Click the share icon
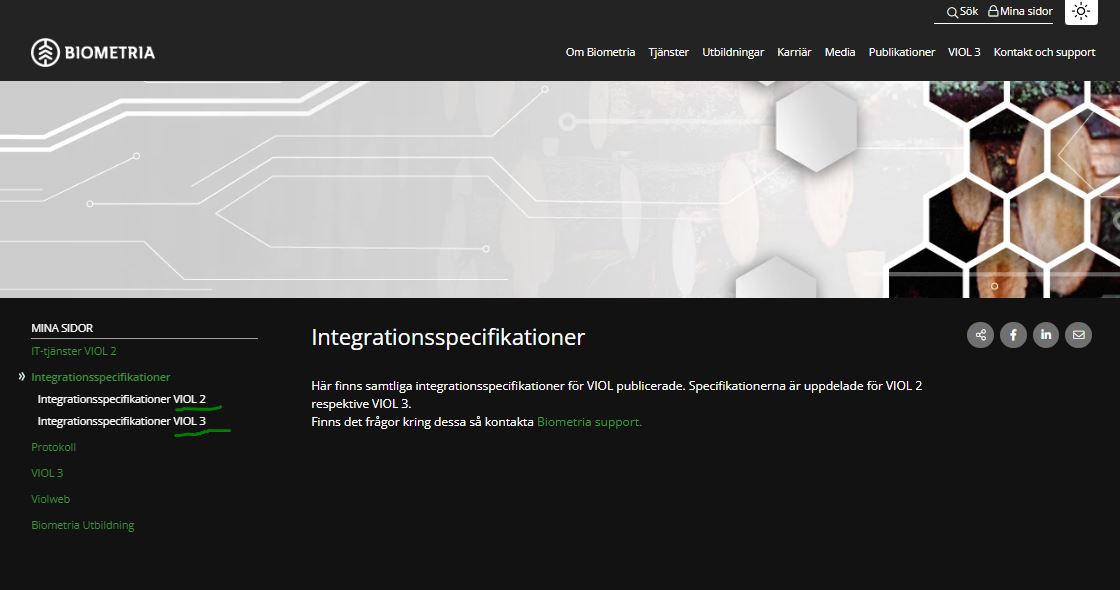This screenshot has width=1120, height=590. (980, 335)
